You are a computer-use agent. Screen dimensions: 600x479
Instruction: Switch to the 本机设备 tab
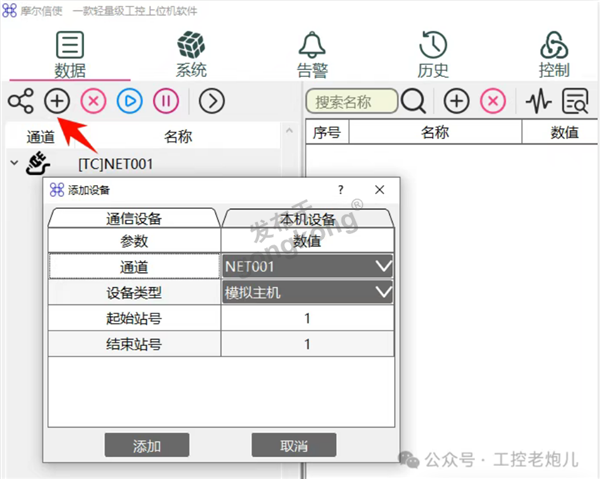(307, 219)
